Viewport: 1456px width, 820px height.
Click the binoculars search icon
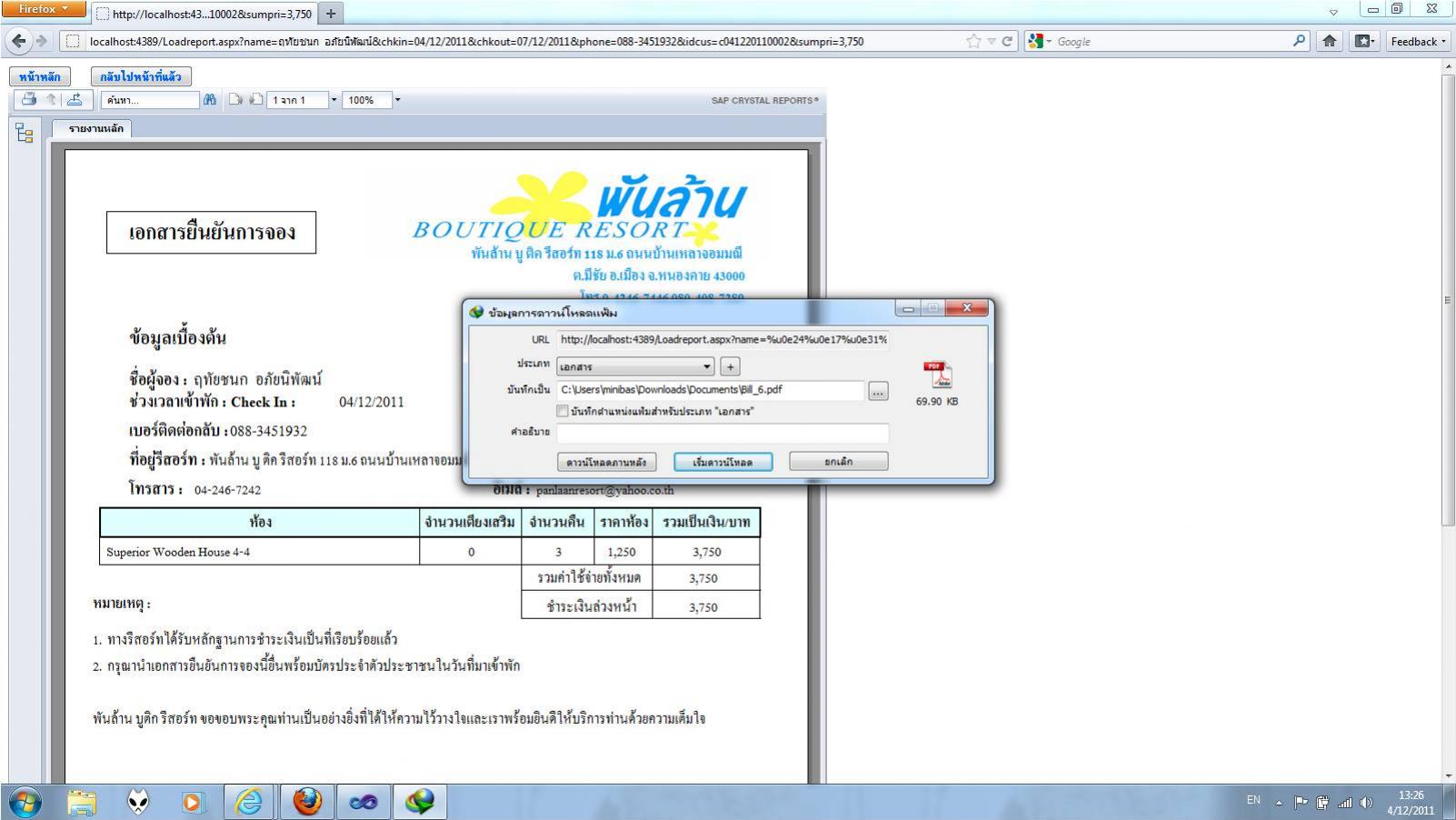[210, 100]
